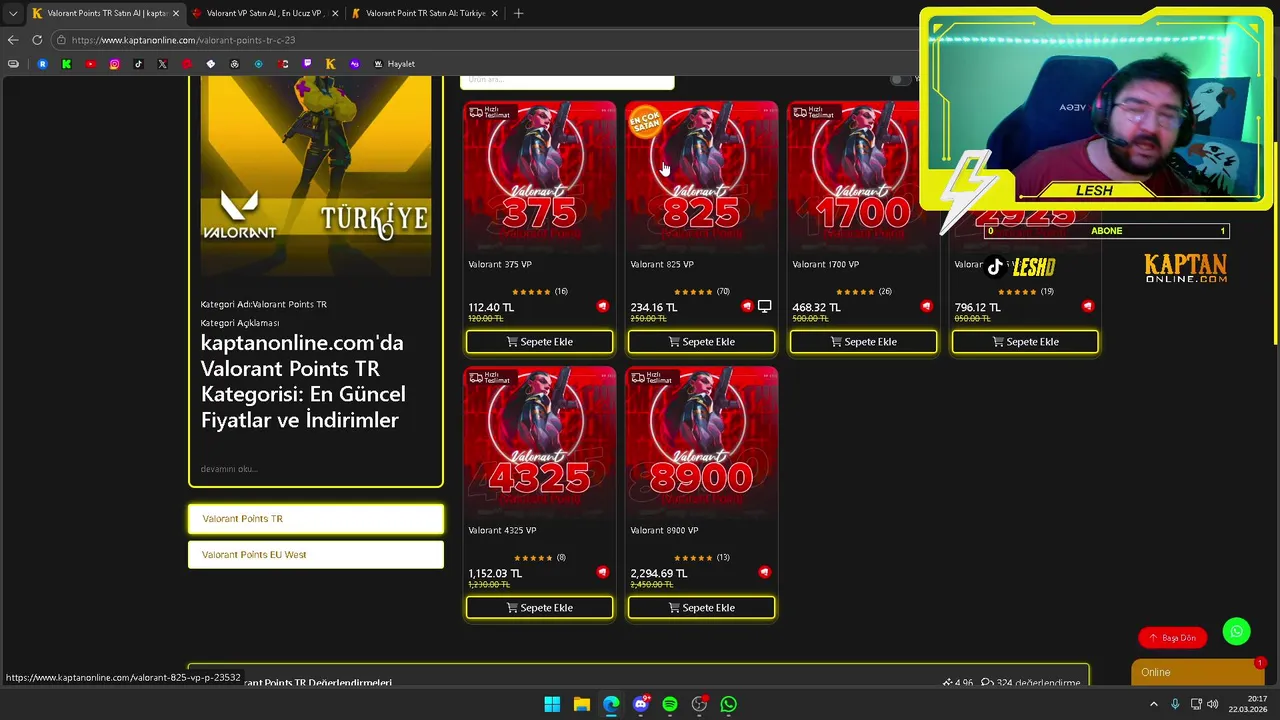
Task: Click the red icon on 4325 VP card
Action: [x=602, y=572]
